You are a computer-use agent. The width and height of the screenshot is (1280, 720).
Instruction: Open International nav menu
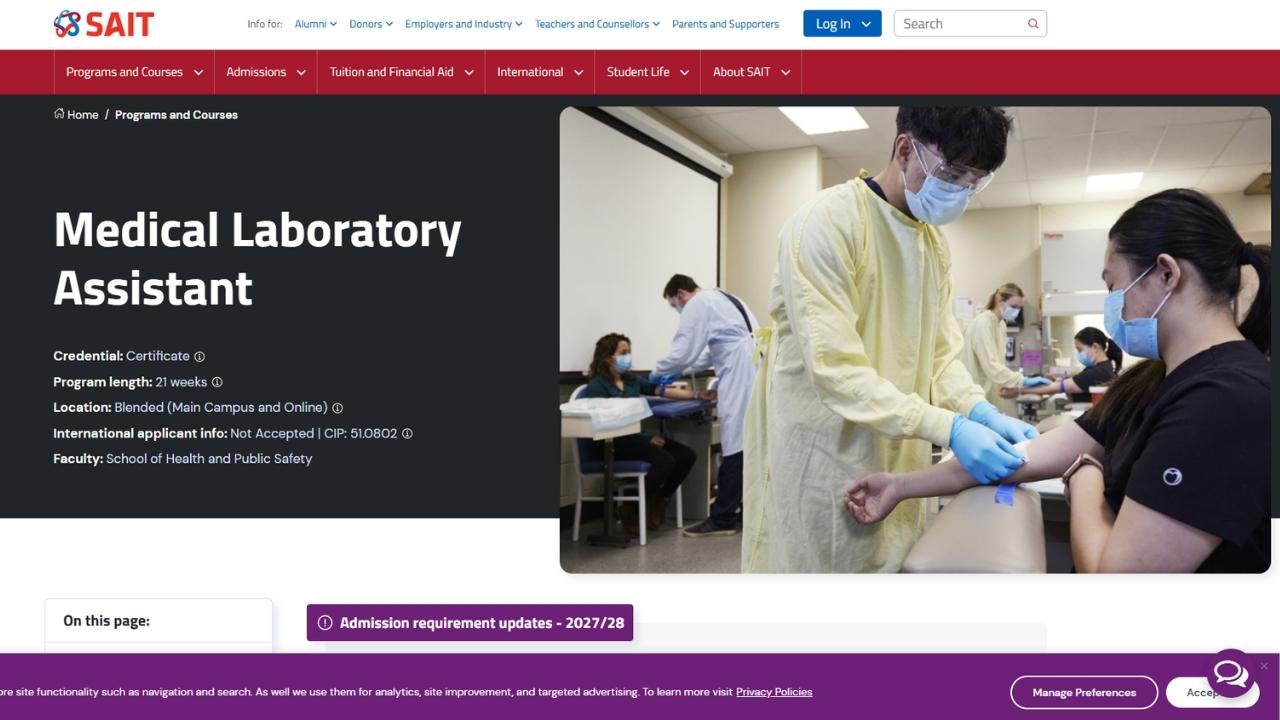pos(540,72)
